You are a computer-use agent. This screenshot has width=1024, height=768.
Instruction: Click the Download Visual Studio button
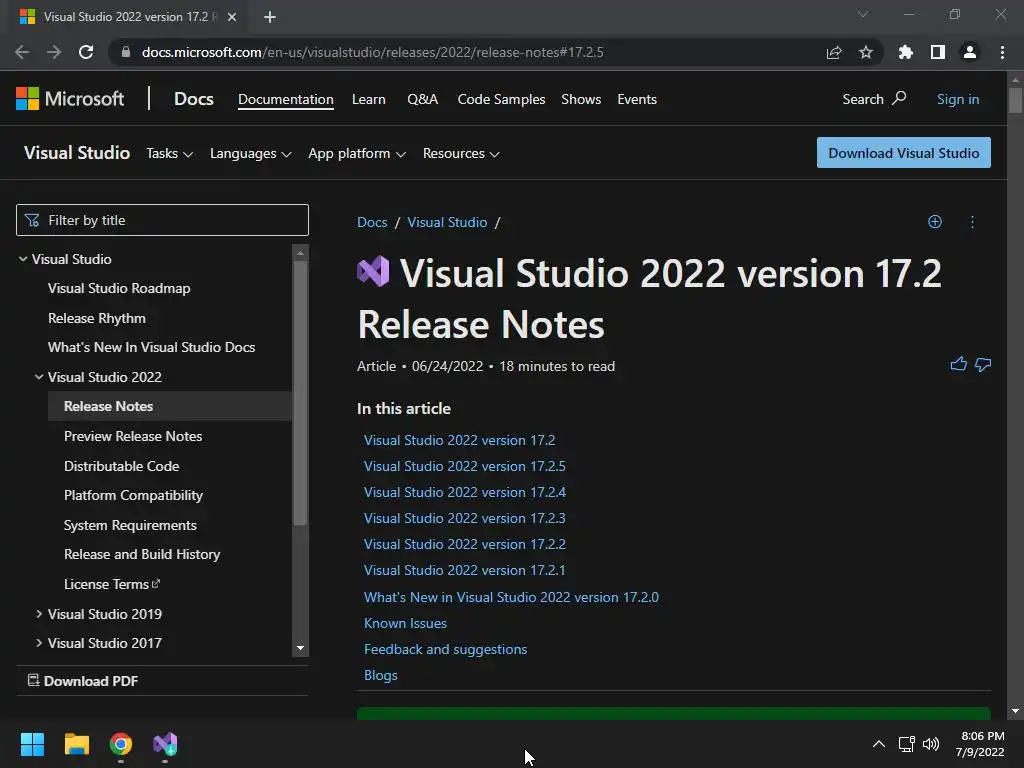[903, 153]
